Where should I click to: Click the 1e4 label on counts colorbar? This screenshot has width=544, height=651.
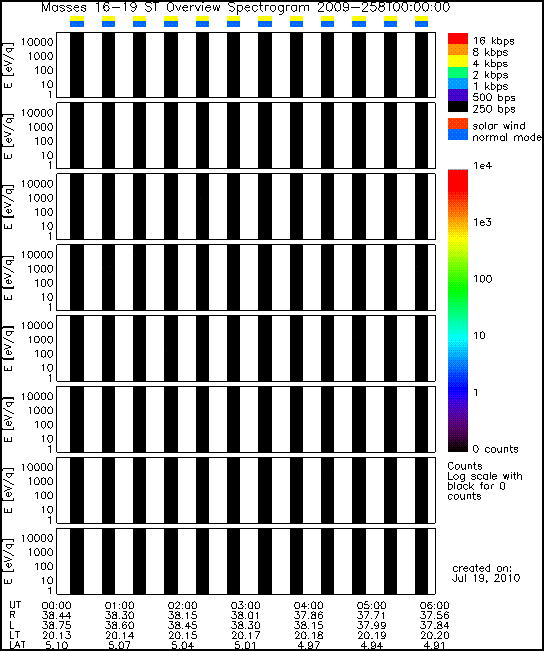[x=483, y=166]
